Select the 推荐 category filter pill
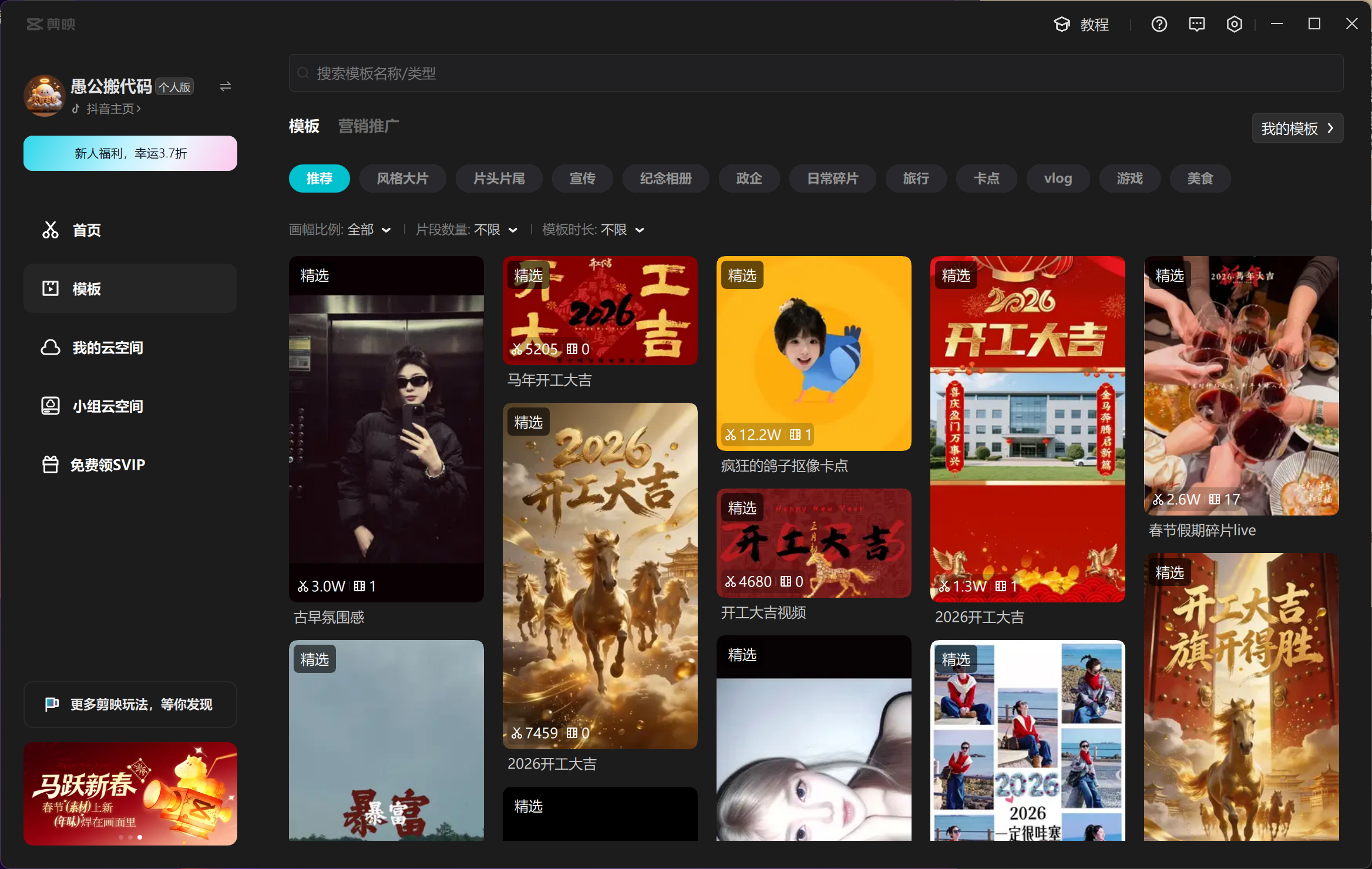Viewport: 1372px width, 869px height. 319,178
